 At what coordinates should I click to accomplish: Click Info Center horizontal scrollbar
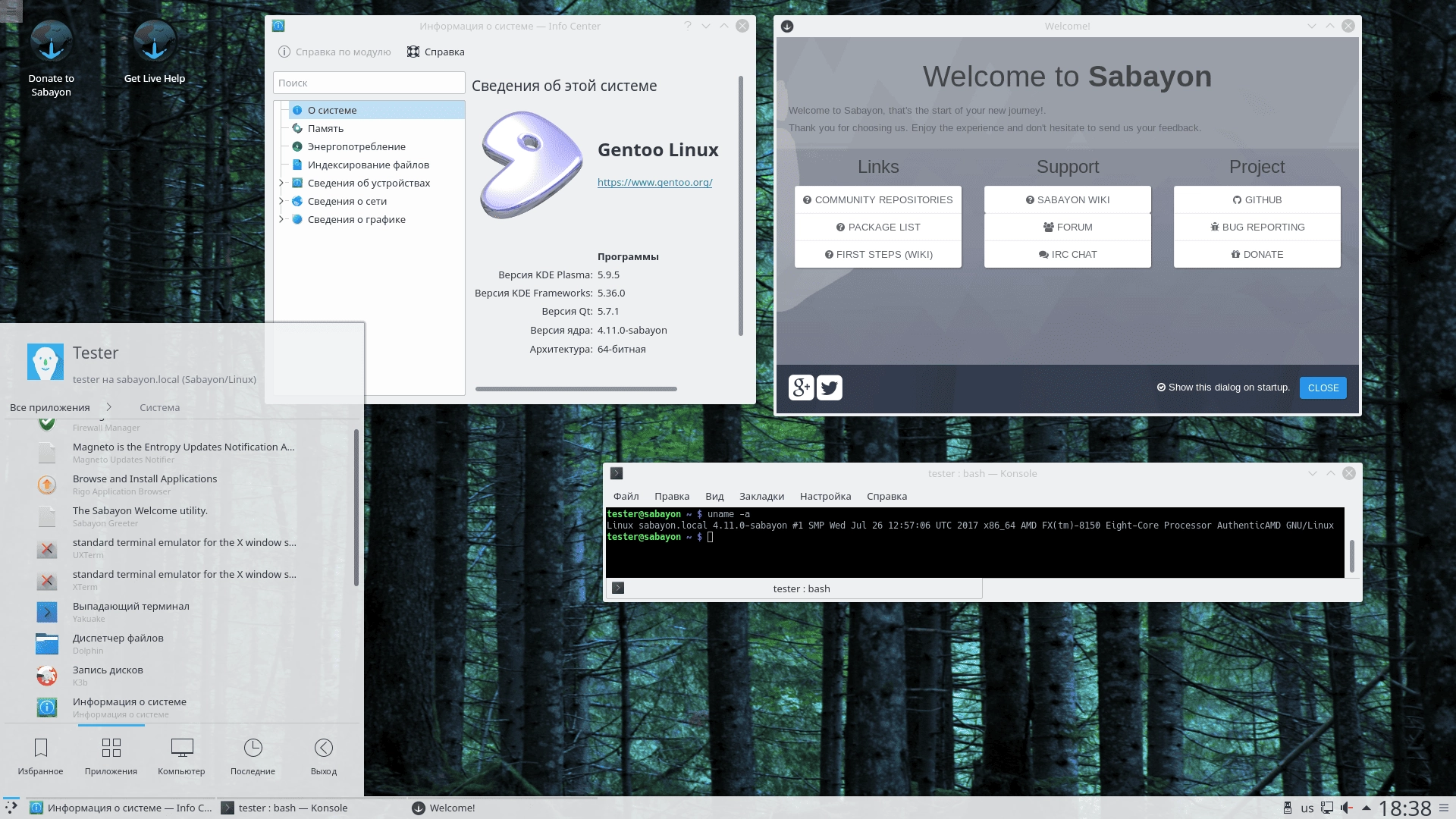point(576,389)
